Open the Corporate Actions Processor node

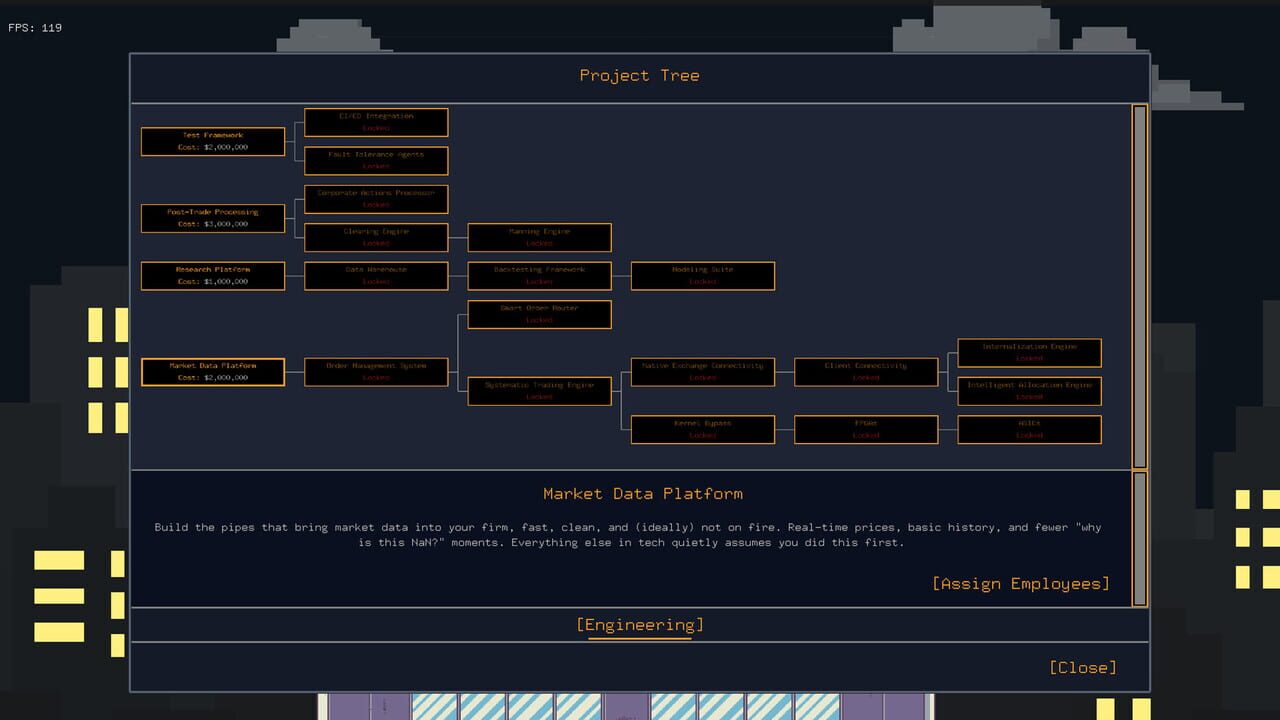point(376,199)
